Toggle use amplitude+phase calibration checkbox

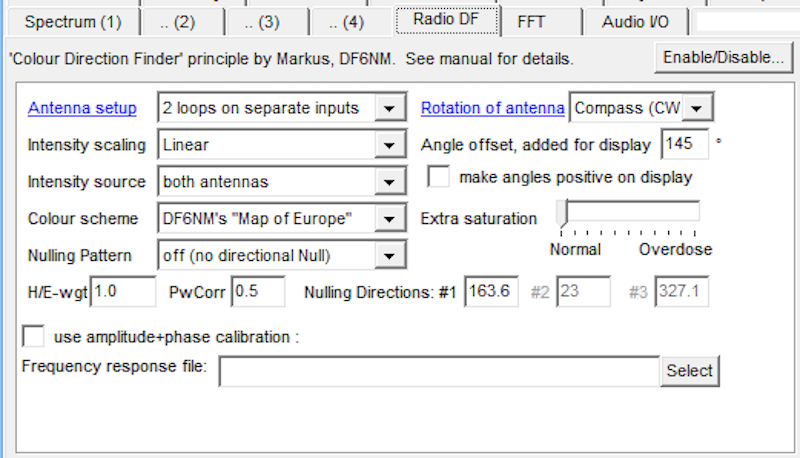[33, 336]
